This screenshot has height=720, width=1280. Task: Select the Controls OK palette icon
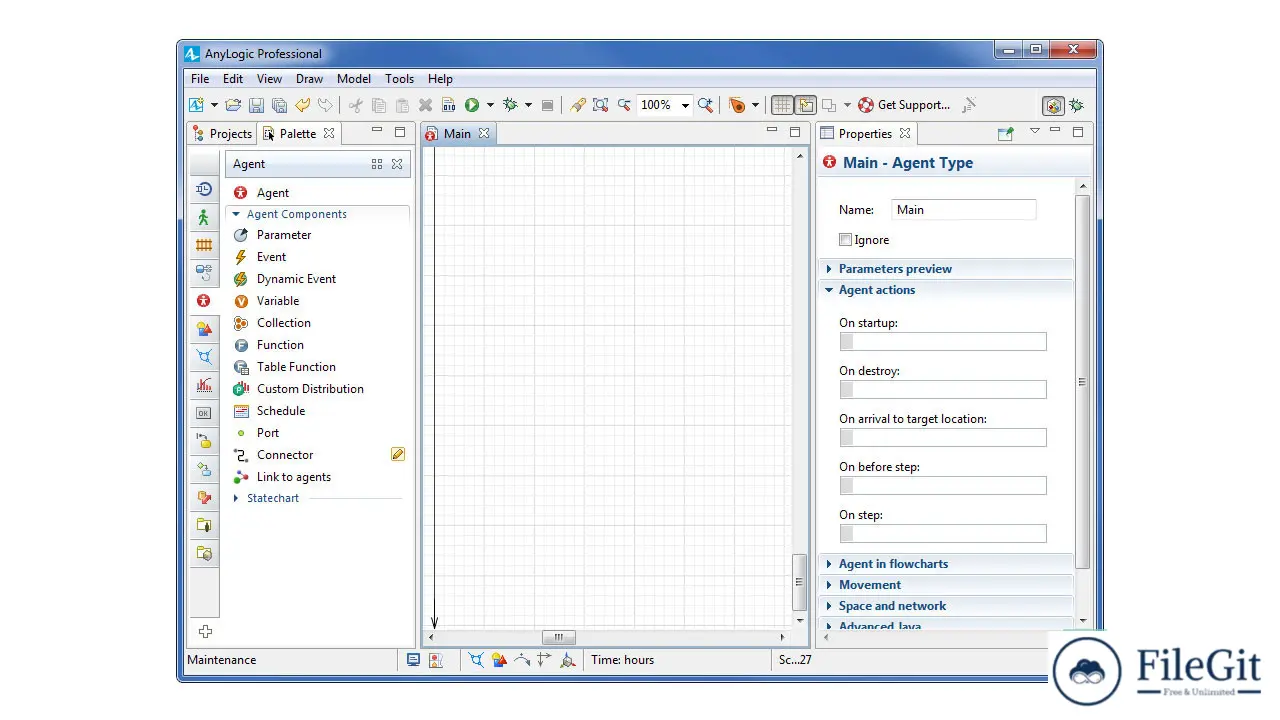(x=204, y=413)
